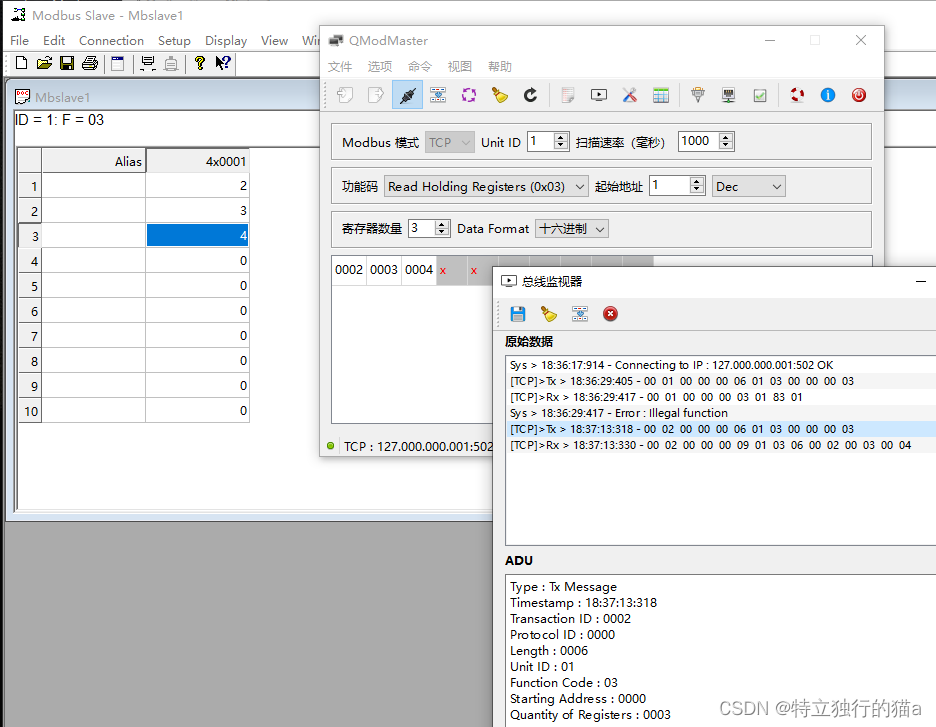Open the 文件 menu in QModMaster
936x727 pixels.
click(x=340, y=66)
